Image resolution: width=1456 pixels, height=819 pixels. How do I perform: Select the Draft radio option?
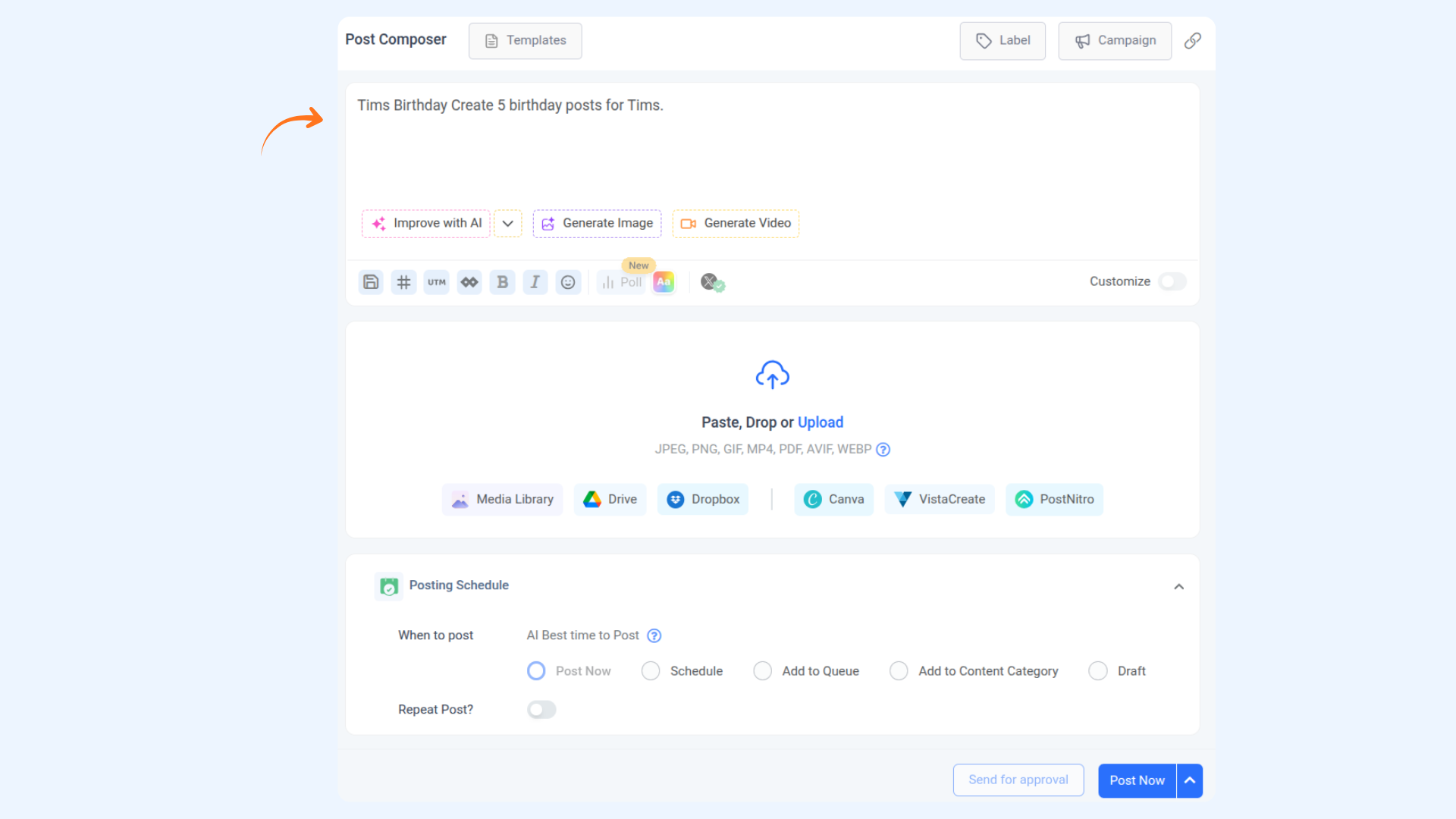(x=1098, y=671)
